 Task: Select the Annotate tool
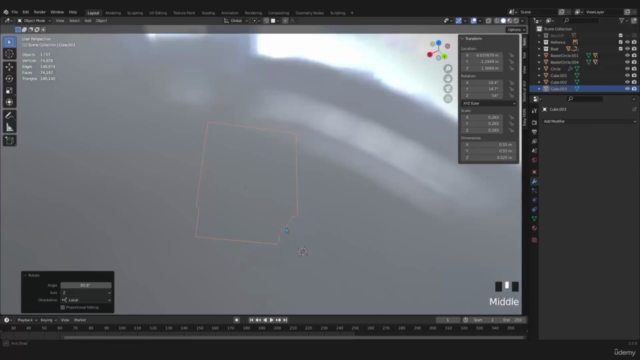coord(9,116)
